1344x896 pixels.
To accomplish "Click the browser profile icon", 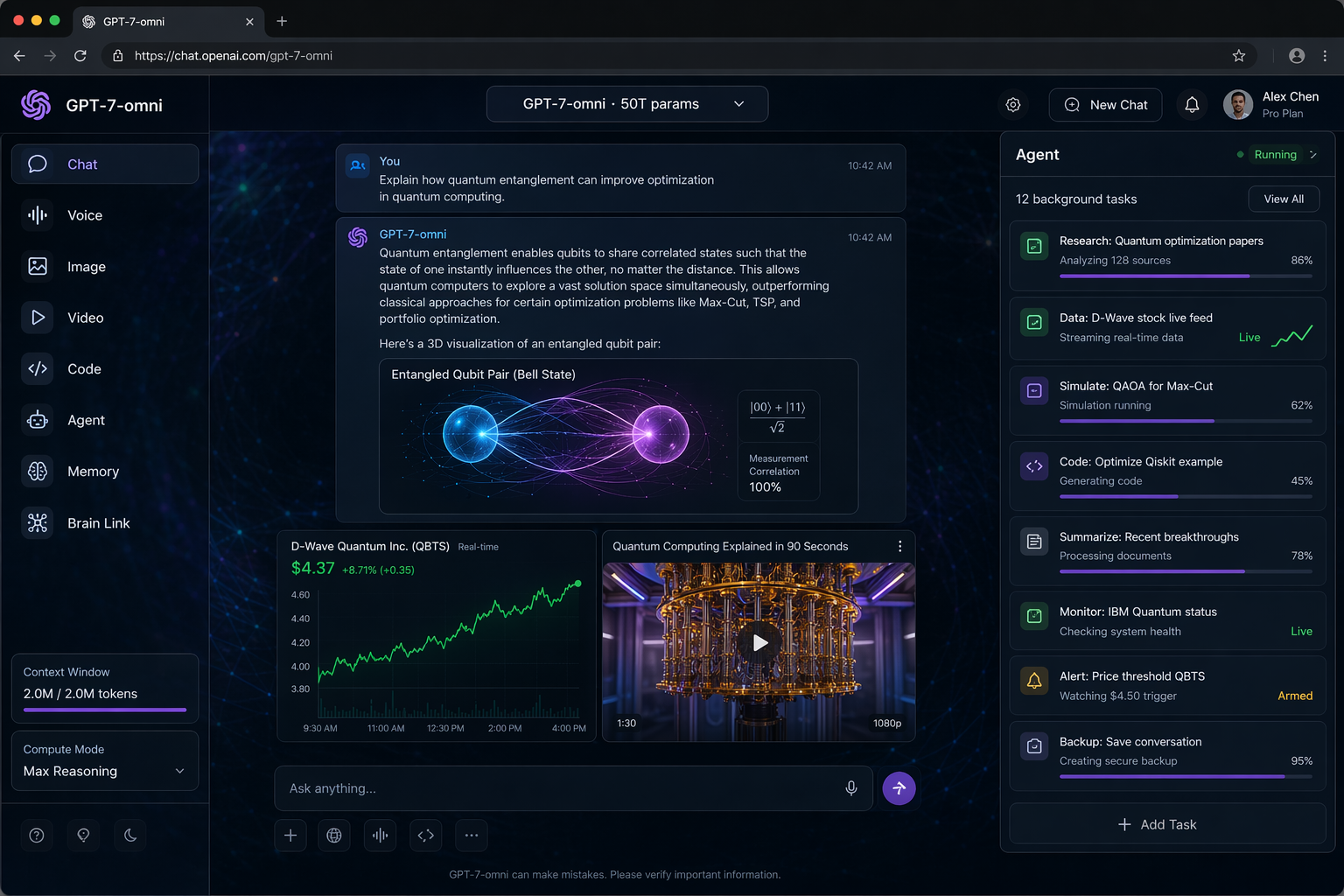I will (1297, 56).
